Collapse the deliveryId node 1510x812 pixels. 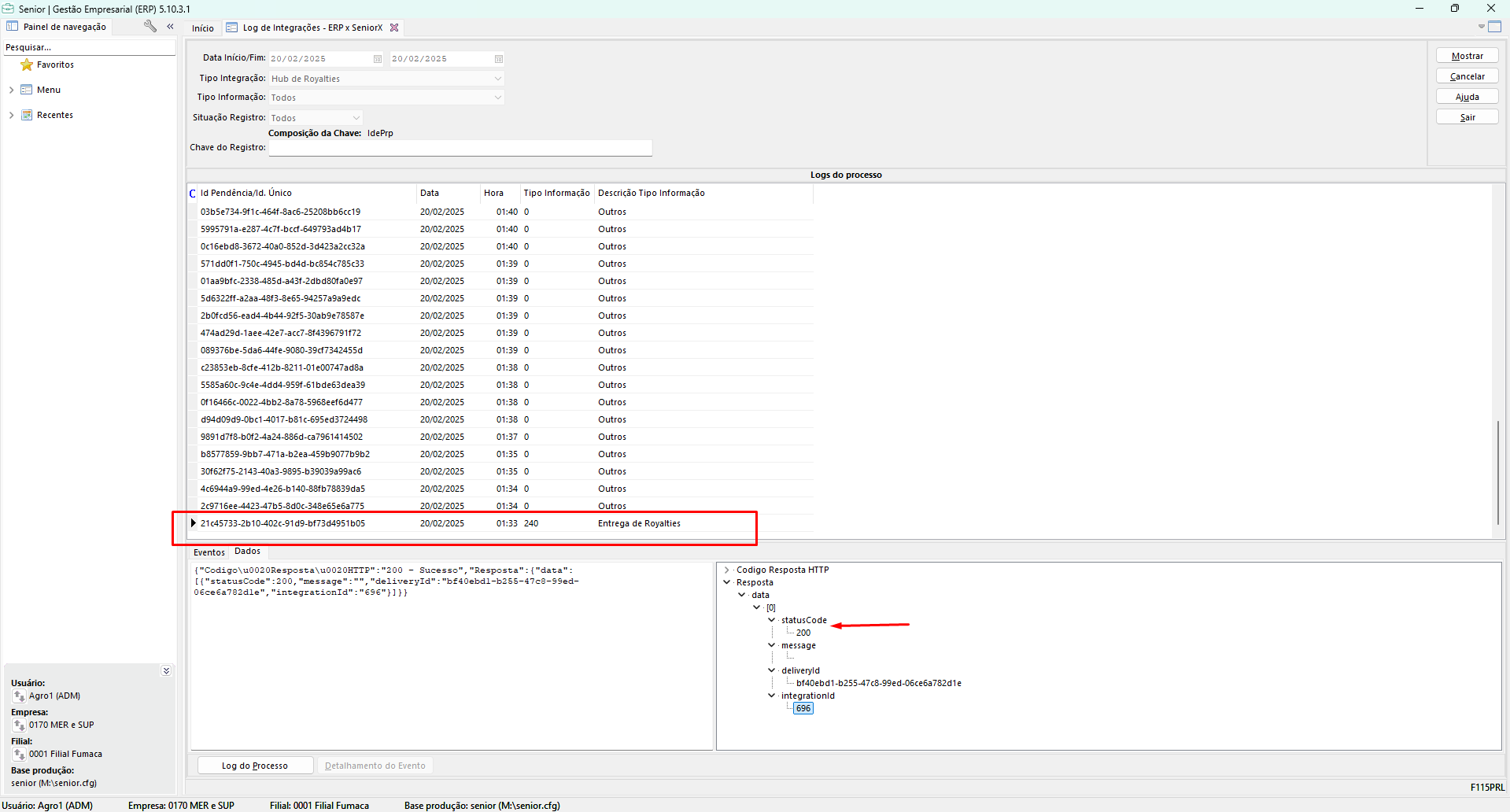(x=771, y=671)
